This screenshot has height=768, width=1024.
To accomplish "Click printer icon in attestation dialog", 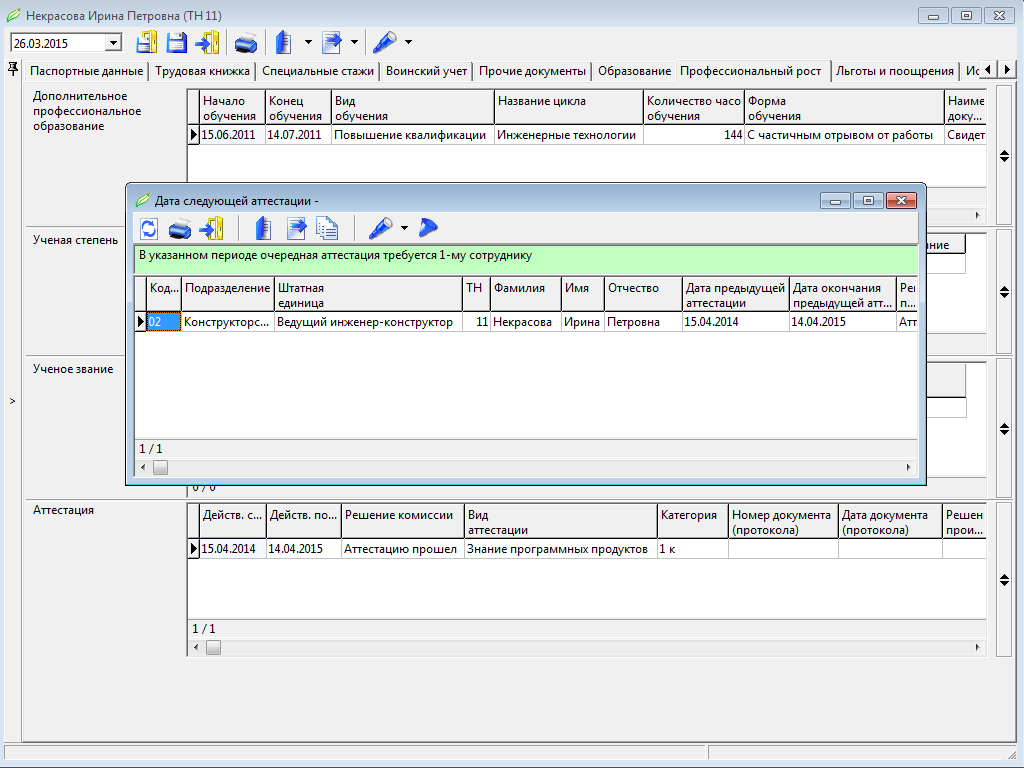I will tap(180, 229).
